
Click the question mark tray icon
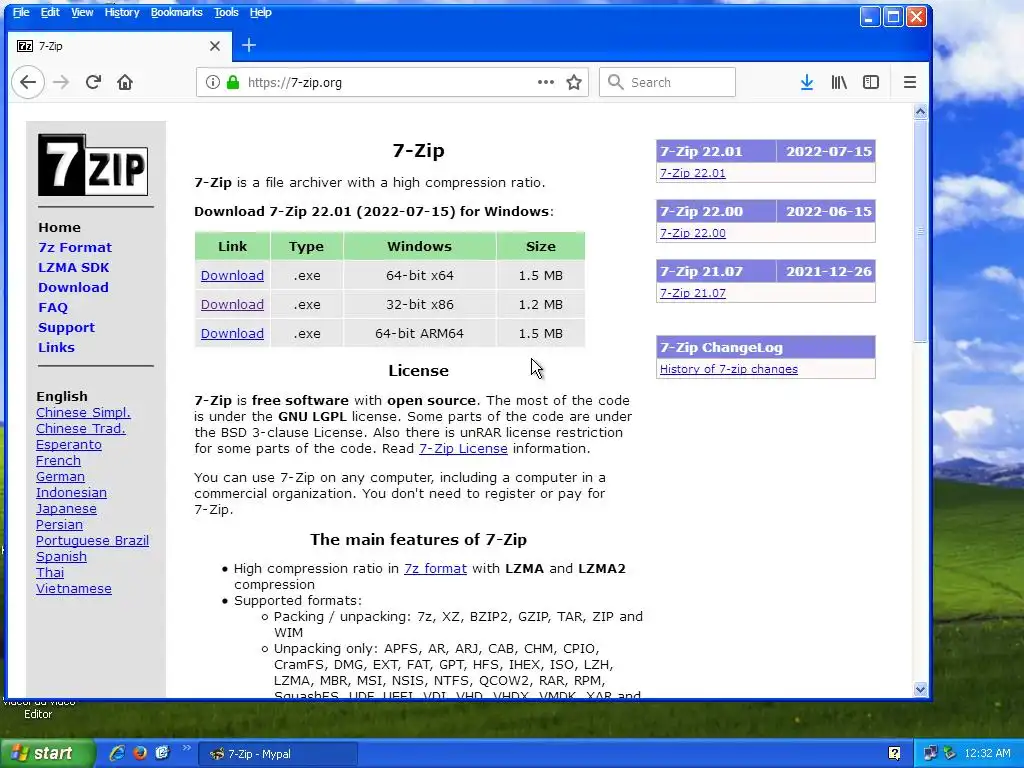click(x=895, y=754)
